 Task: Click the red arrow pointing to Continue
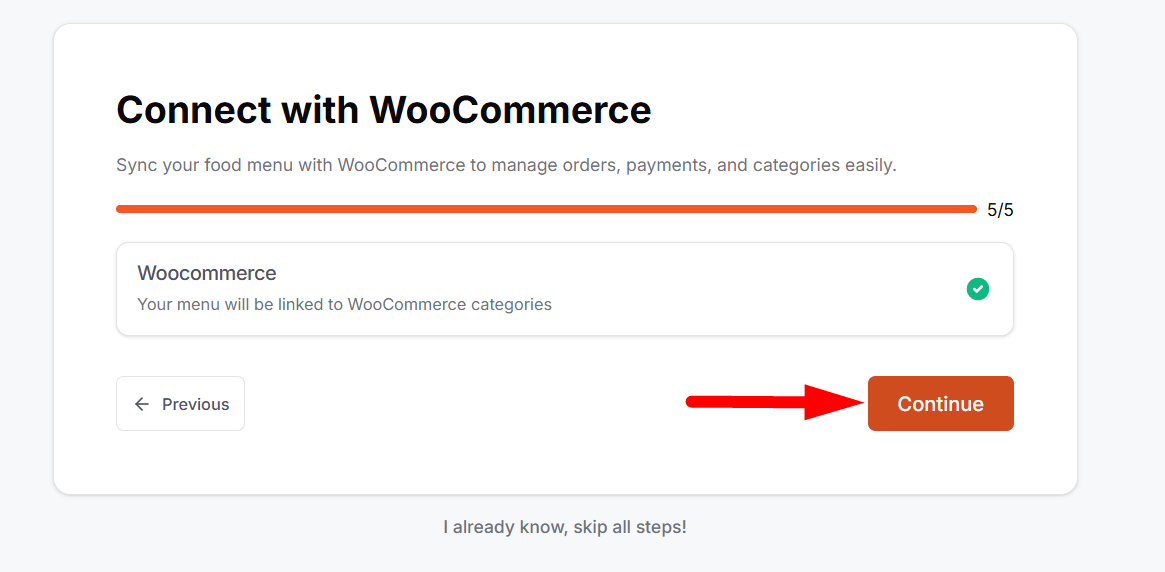835,402
